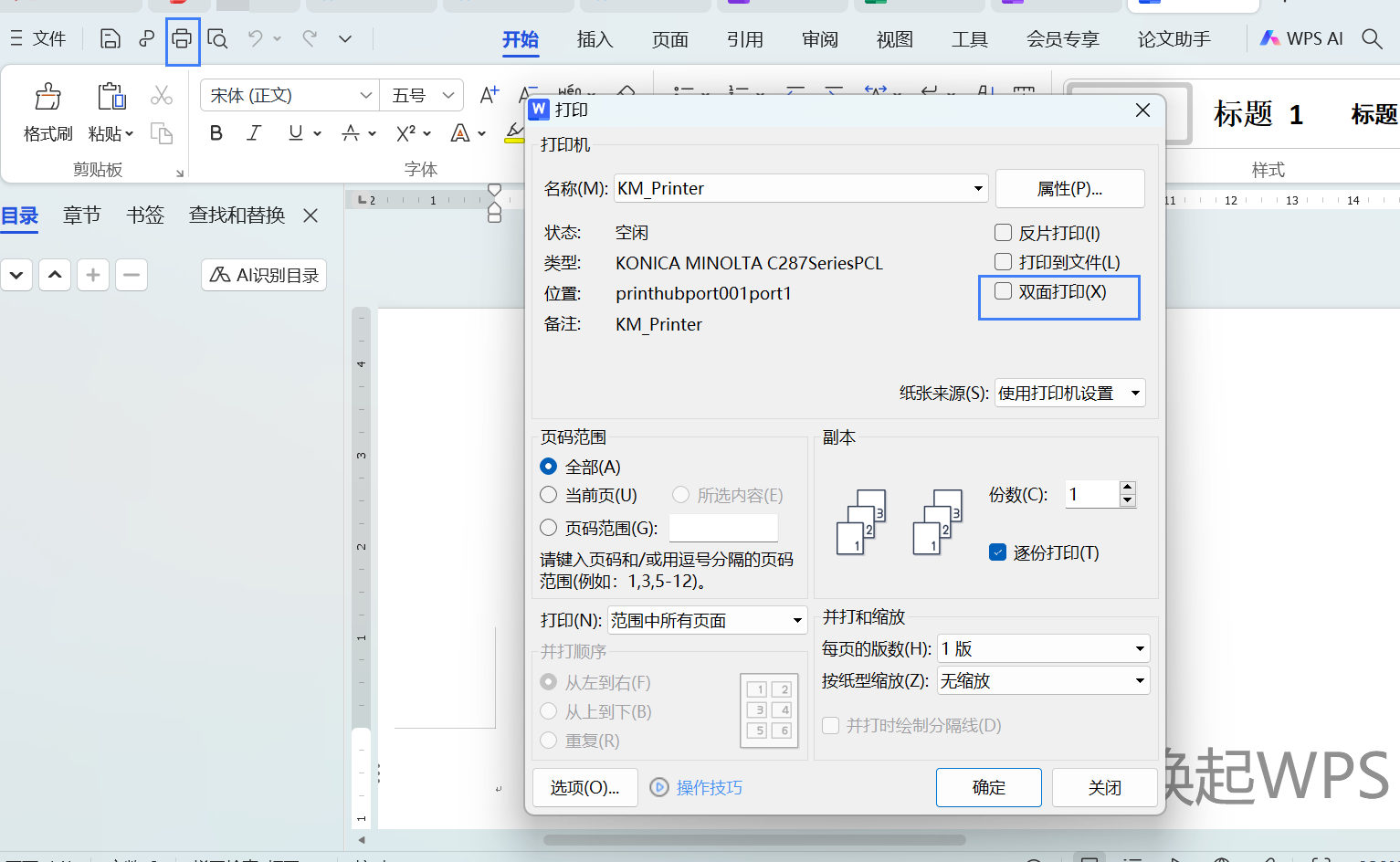Move up arrow in outline pane
The width and height of the screenshot is (1400, 862).
55,275
